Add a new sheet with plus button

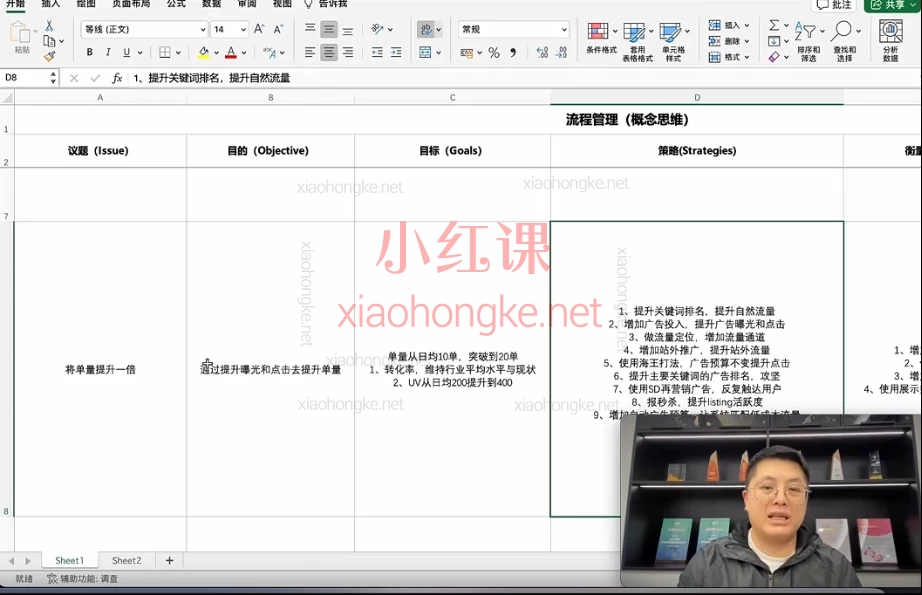(169, 560)
